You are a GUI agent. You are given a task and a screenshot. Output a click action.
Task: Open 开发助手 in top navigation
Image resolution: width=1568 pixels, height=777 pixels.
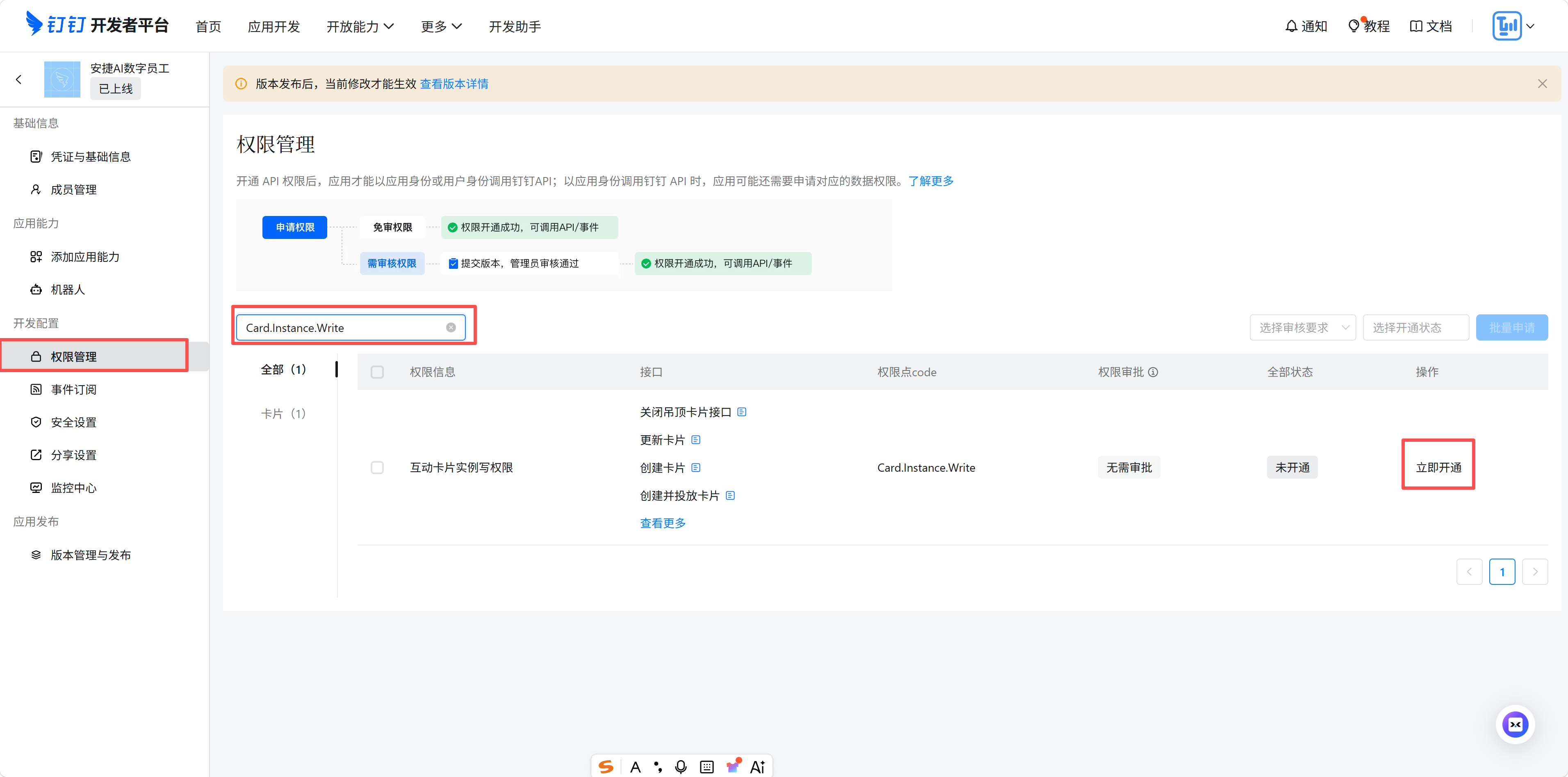[515, 26]
